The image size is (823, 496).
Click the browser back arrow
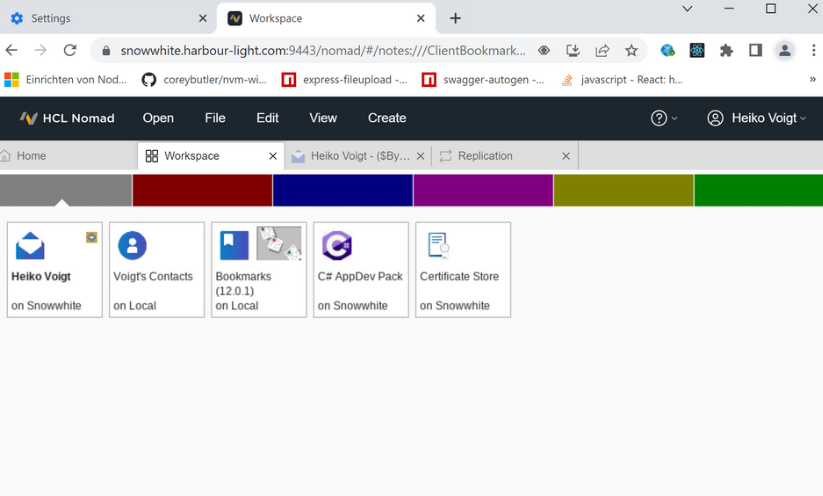pyautogui.click(x=12, y=50)
